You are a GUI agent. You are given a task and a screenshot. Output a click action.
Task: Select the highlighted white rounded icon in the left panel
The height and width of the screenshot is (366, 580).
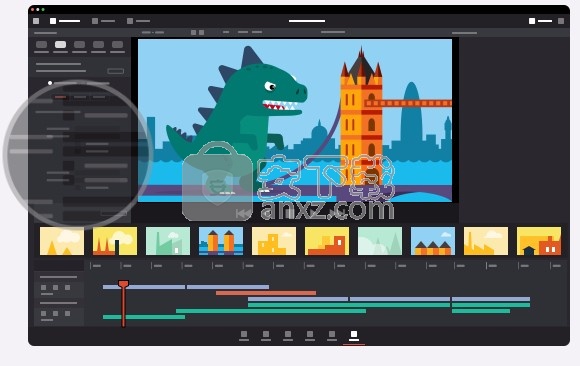[x=60, y=45]
